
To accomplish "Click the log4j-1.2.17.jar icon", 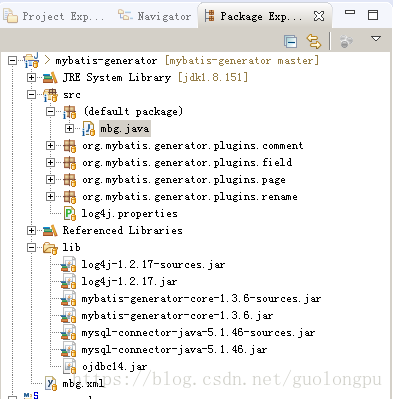I will tap(69, 282).
